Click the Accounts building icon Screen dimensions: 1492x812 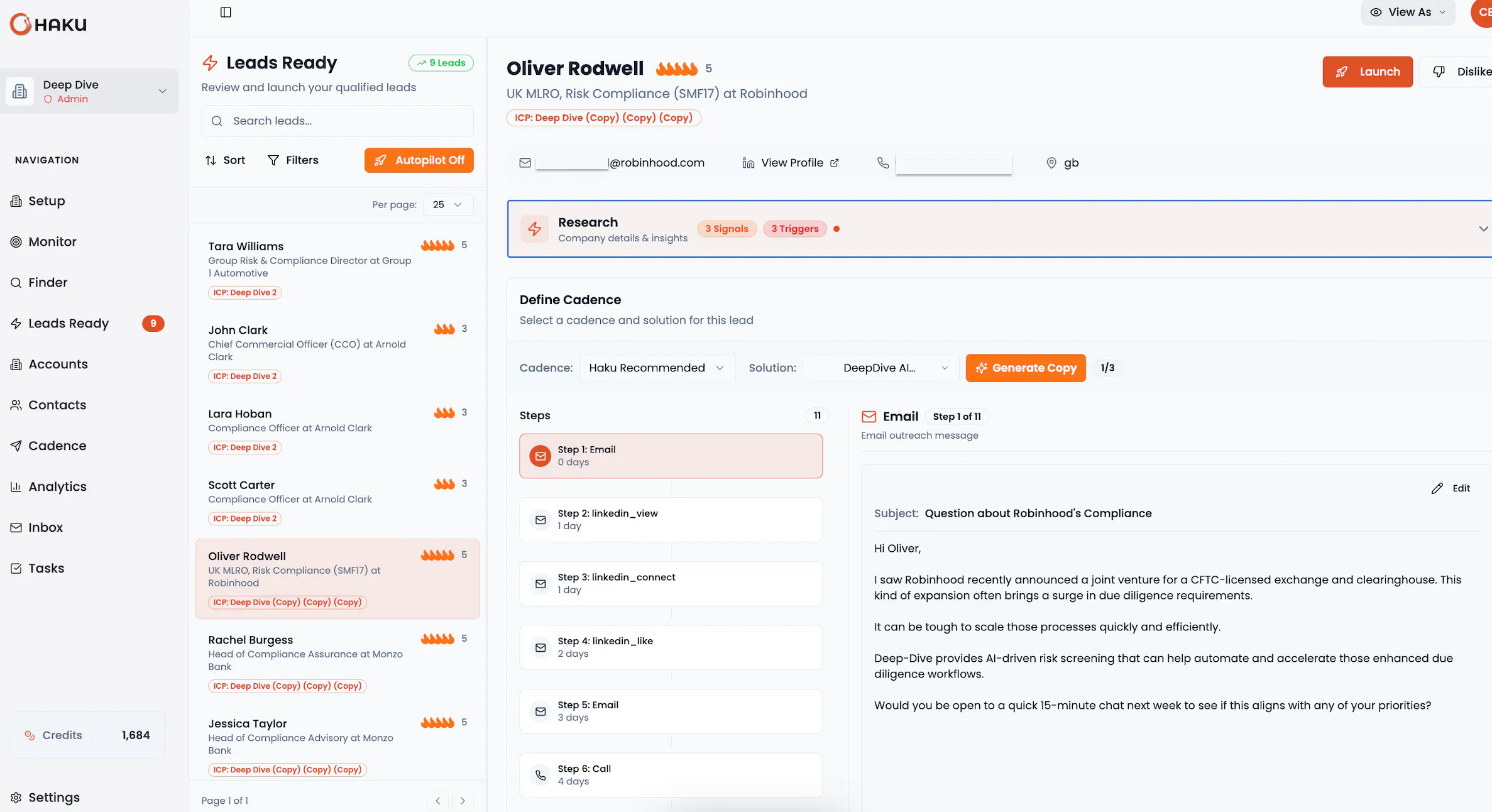(x=16, y=365)
